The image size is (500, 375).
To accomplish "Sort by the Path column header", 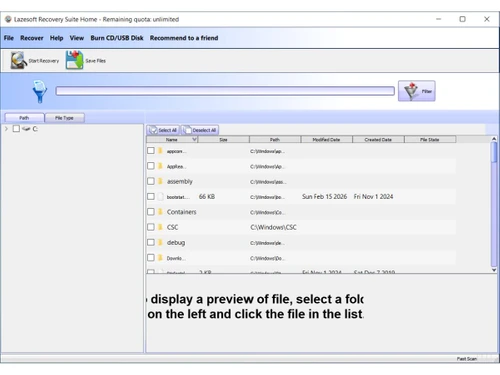I will pyautogui.click(x=275, y=139).
